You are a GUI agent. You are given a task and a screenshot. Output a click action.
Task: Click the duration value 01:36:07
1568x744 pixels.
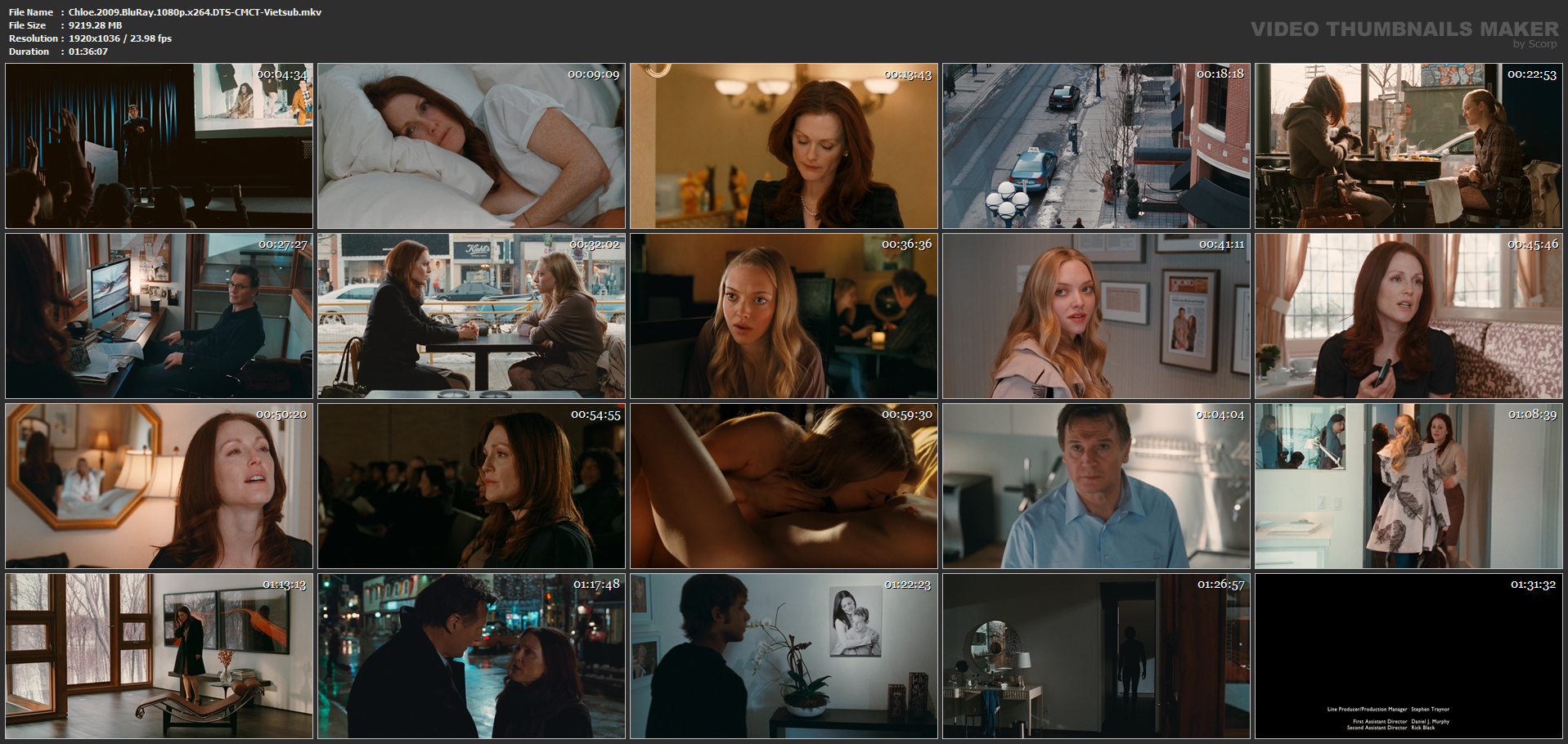click(x=88, y=52)
